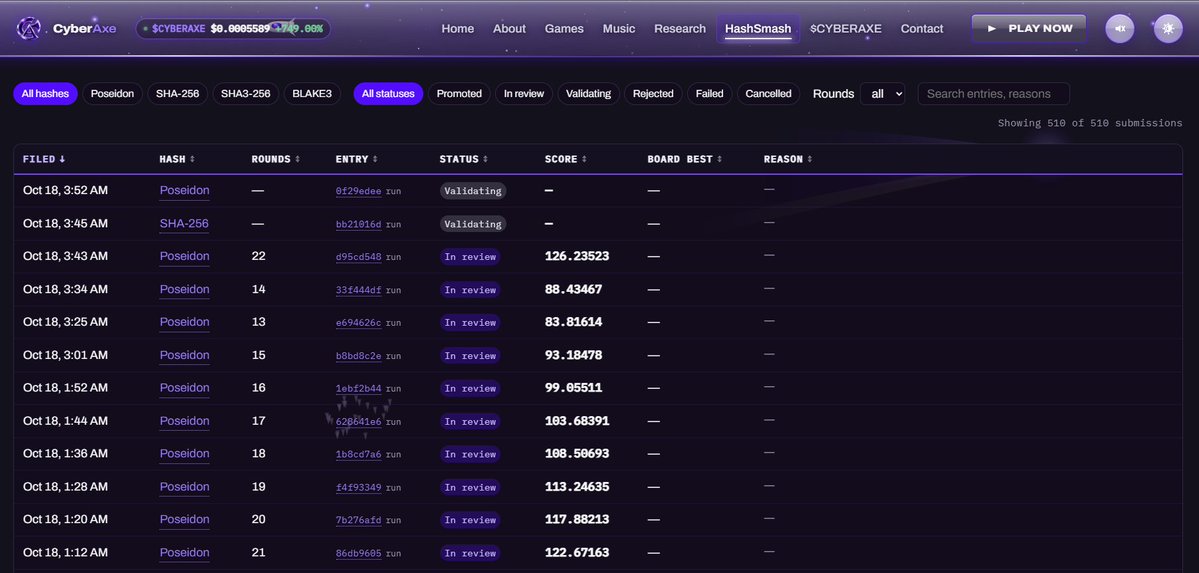Toggle light theme with the sun icon
The width and height of the screenshot is (1199, 573).
click(1168, 29)
